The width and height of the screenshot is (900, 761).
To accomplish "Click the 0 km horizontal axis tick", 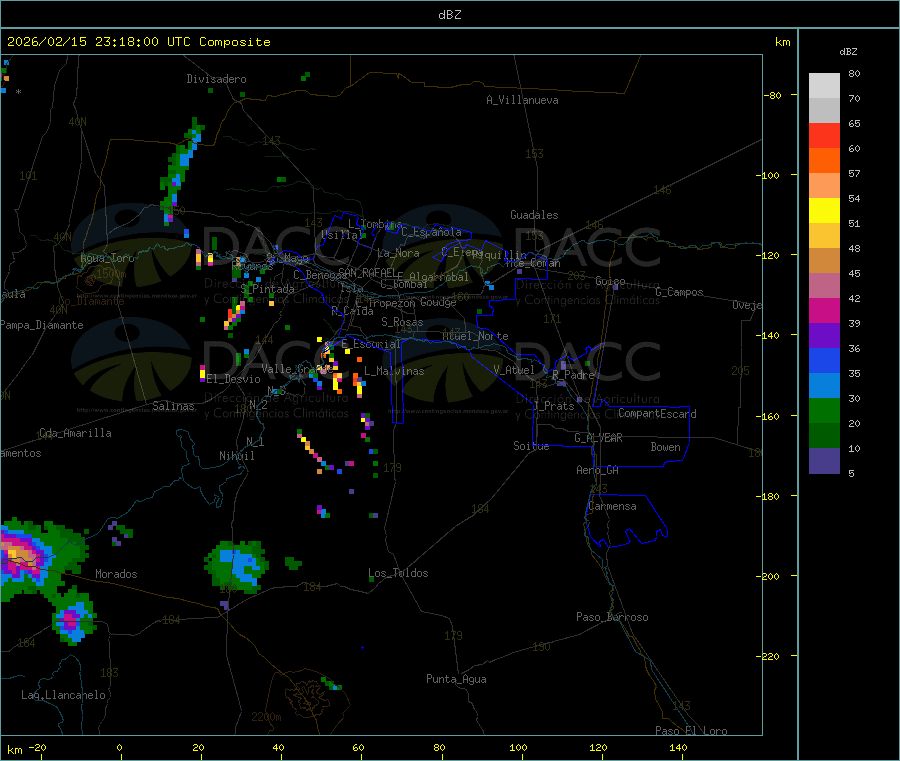I will [119, 747].
